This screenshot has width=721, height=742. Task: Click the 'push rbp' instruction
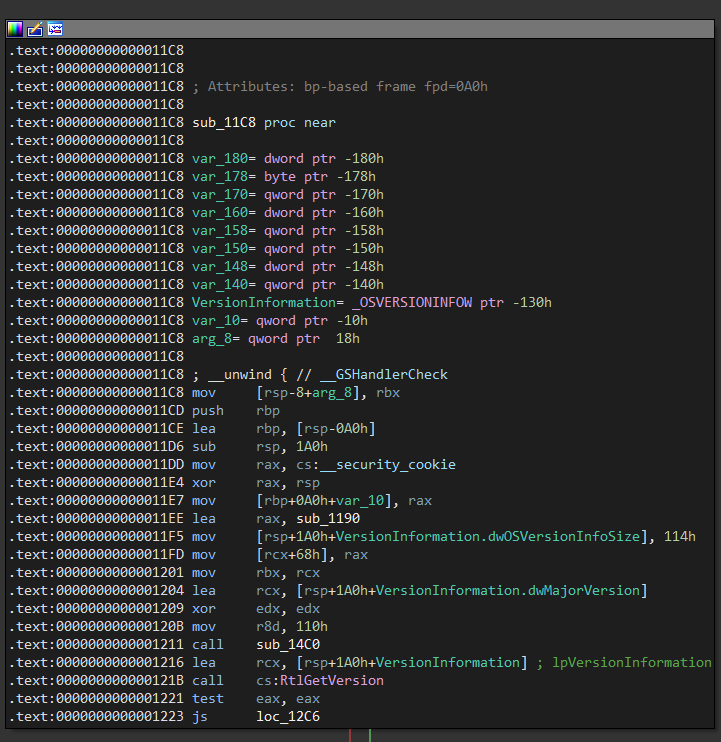236,410
